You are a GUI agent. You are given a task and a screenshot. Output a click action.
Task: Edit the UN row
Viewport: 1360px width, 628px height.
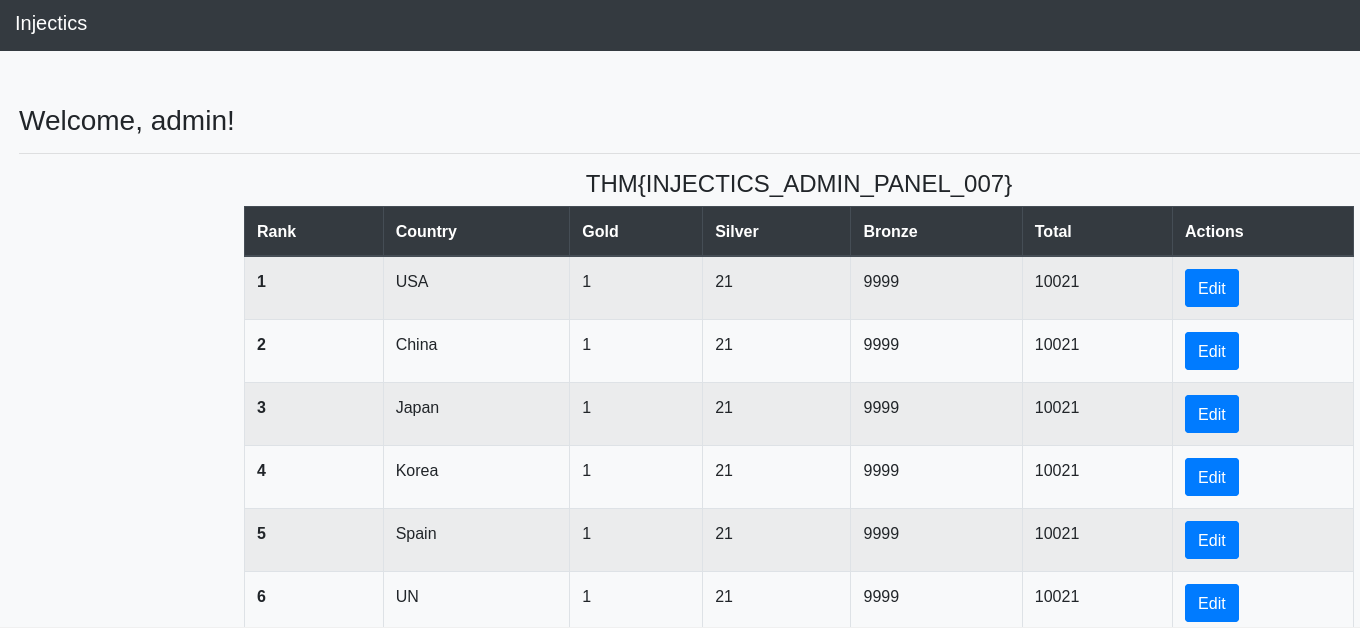pos(1211,603)
